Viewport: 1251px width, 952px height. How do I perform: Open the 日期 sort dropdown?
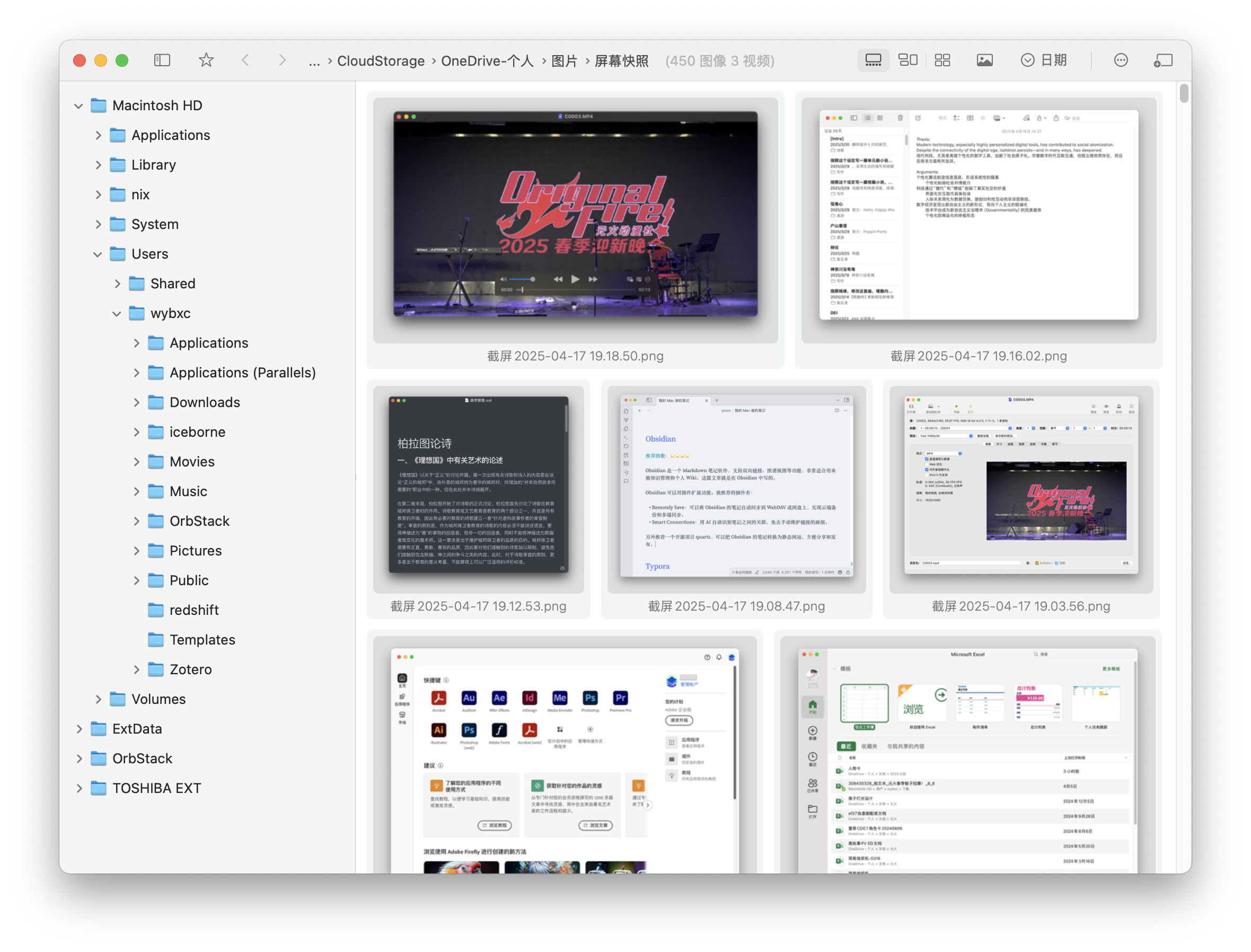pyautogui.click(x=1044, y=60)
